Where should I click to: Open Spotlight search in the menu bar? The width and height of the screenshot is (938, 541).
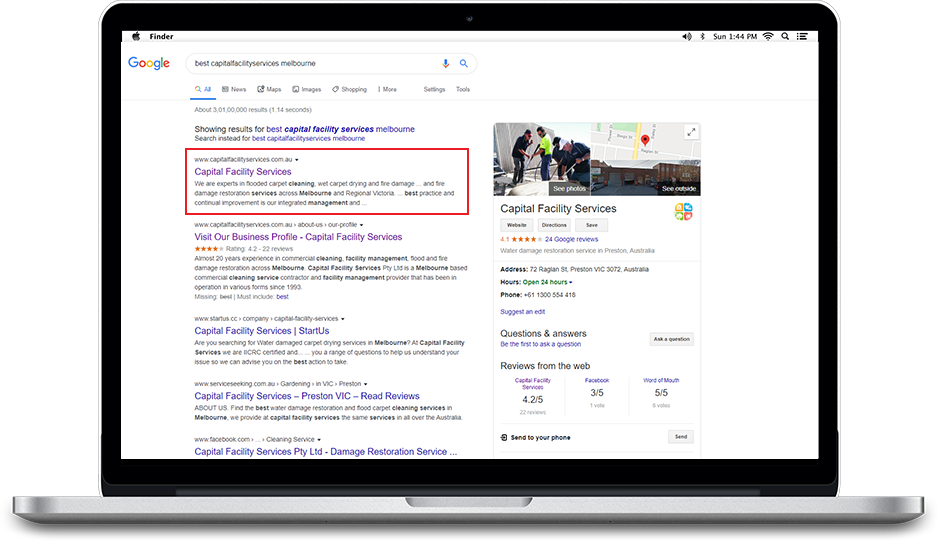click(x=787, y=36)
